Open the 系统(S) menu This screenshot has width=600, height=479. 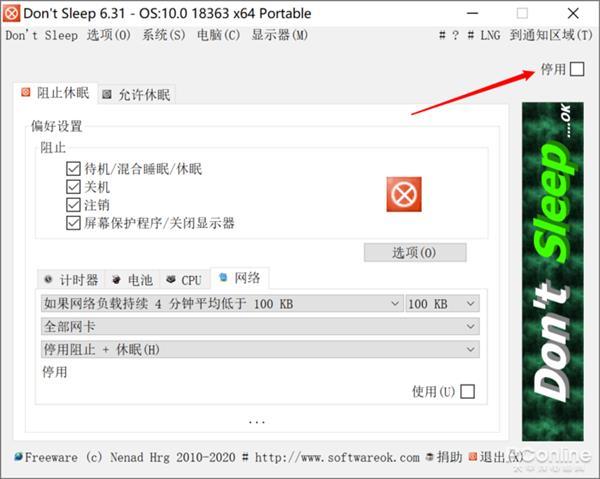coord(164,35)
